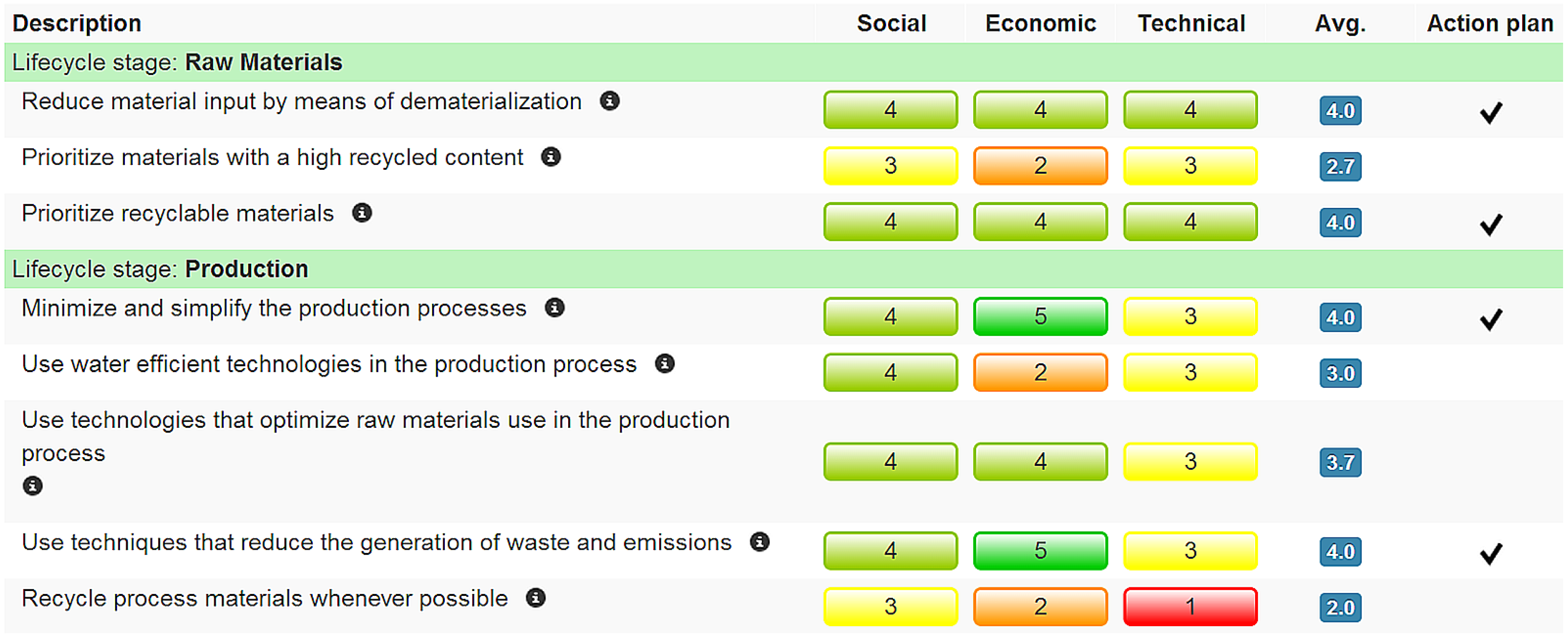Show info for minimize production processes
Image resolution: width=1568 pixels, height=634 pixels.
[x=555, y=308]
